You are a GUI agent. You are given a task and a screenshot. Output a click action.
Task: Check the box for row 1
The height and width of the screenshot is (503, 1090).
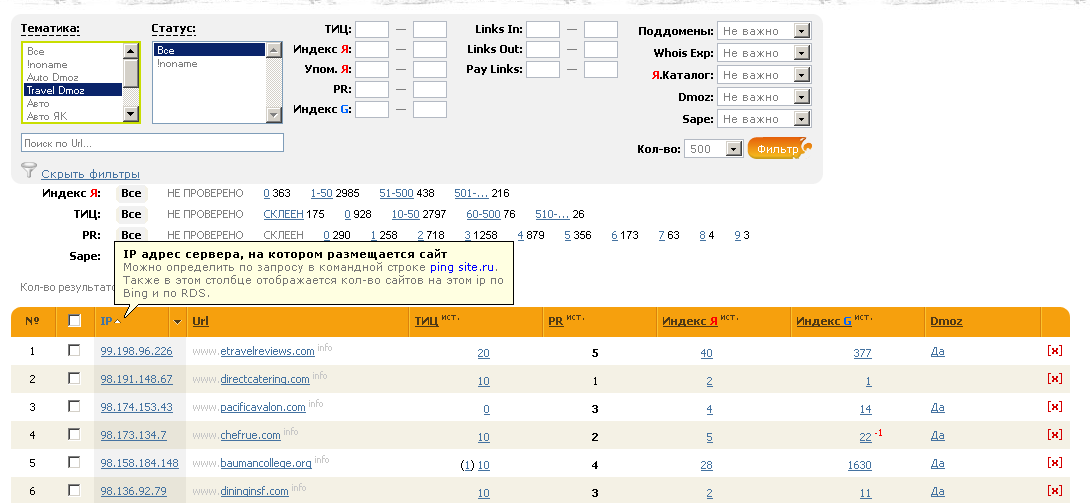click(x=74, y=351)
